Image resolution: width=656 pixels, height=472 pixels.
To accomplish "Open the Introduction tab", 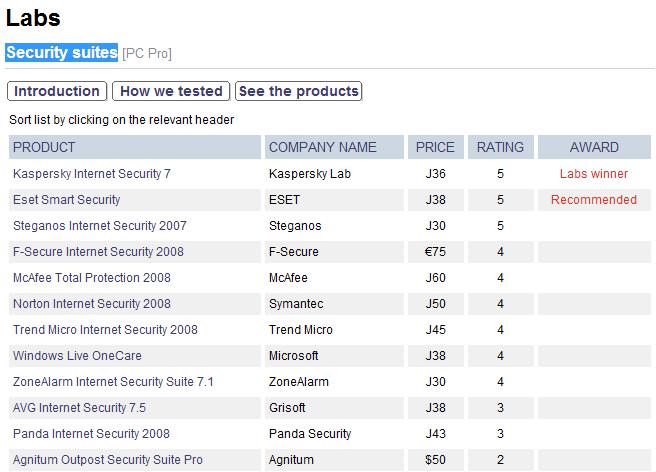I will tap(57, 91).
